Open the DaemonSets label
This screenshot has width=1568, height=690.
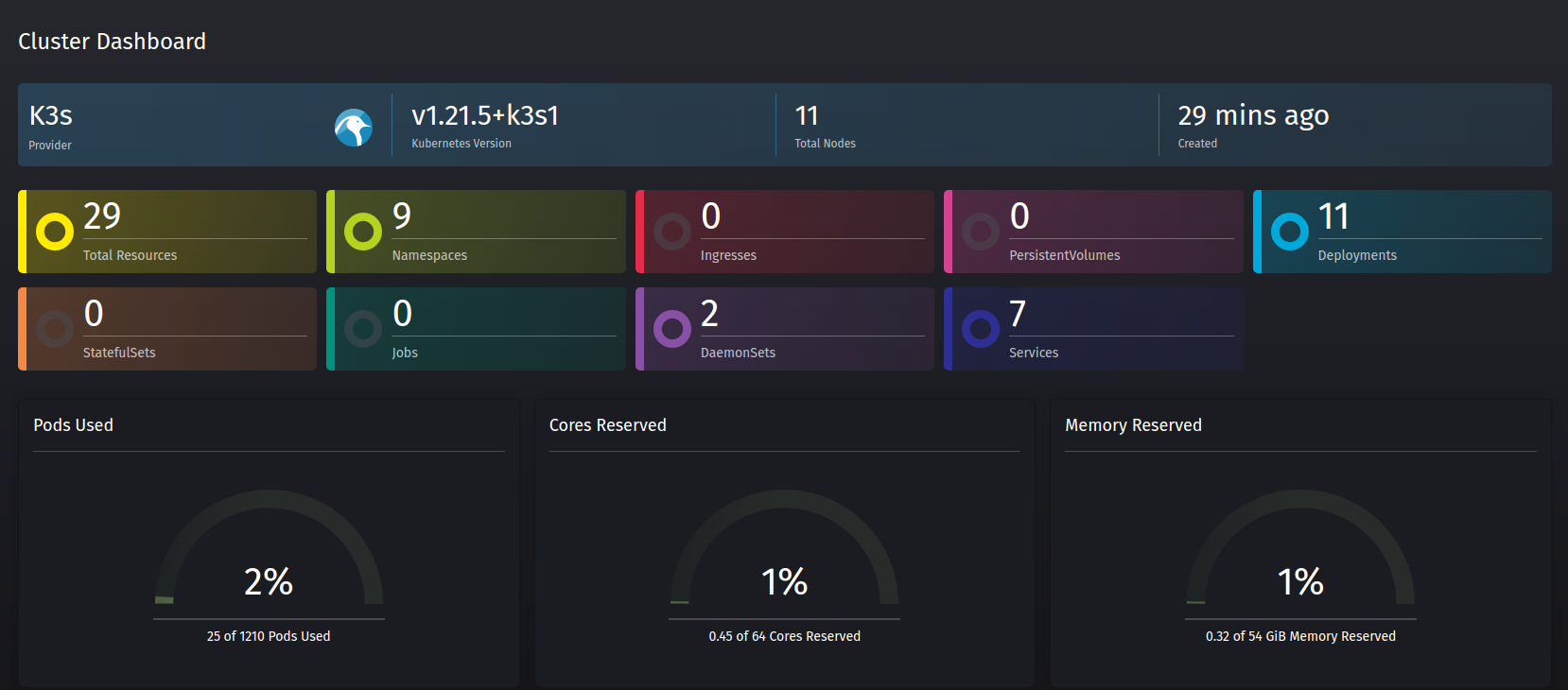point(738,353)
